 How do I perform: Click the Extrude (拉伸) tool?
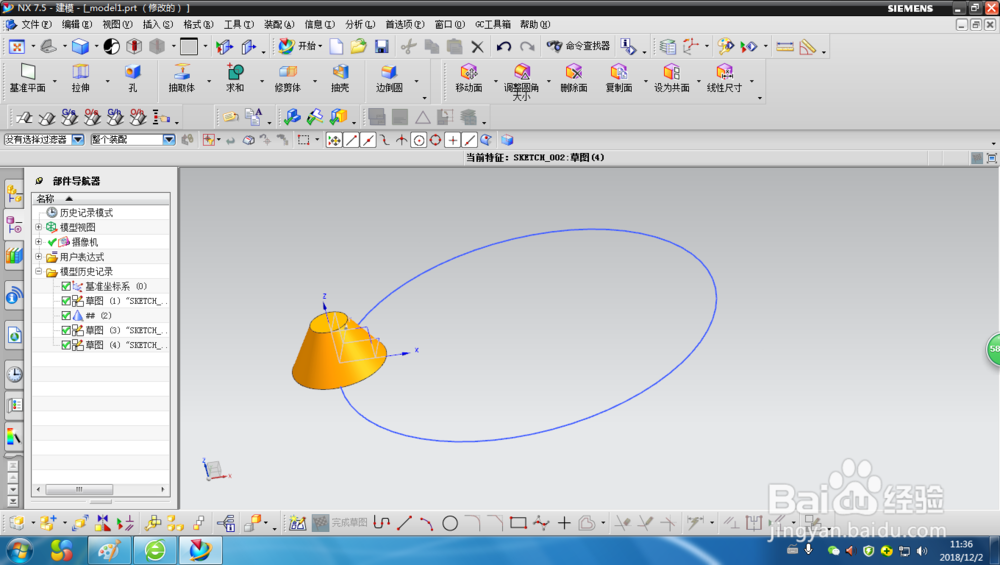click(80, 78)
